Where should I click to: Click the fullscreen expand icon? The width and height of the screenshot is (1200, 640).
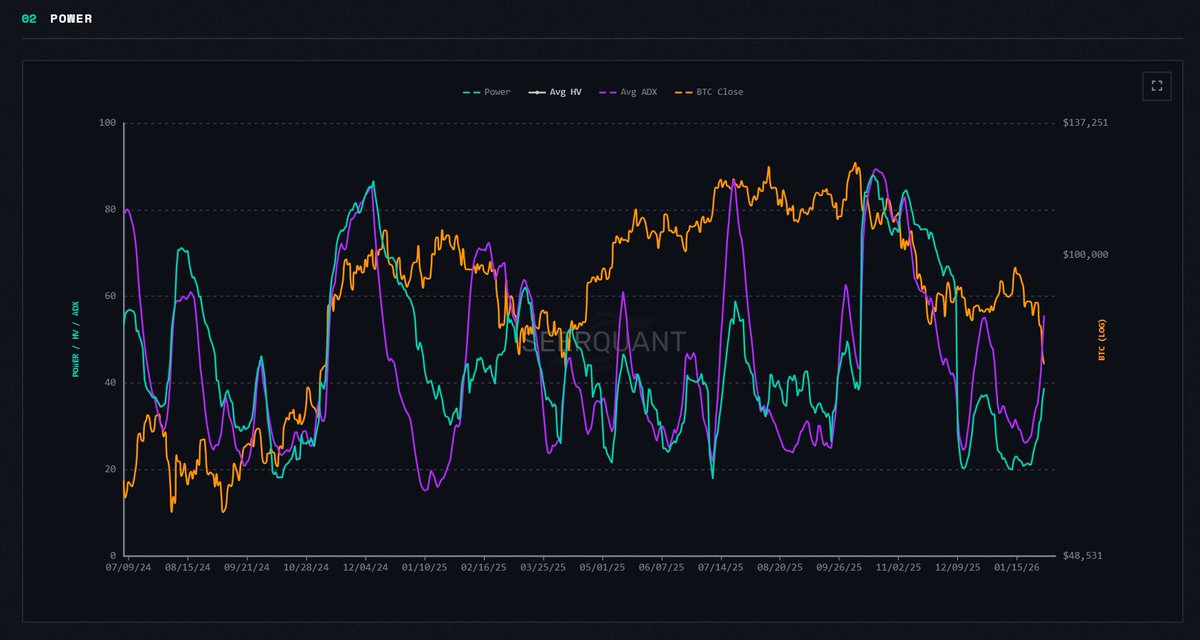point(1156,86)
